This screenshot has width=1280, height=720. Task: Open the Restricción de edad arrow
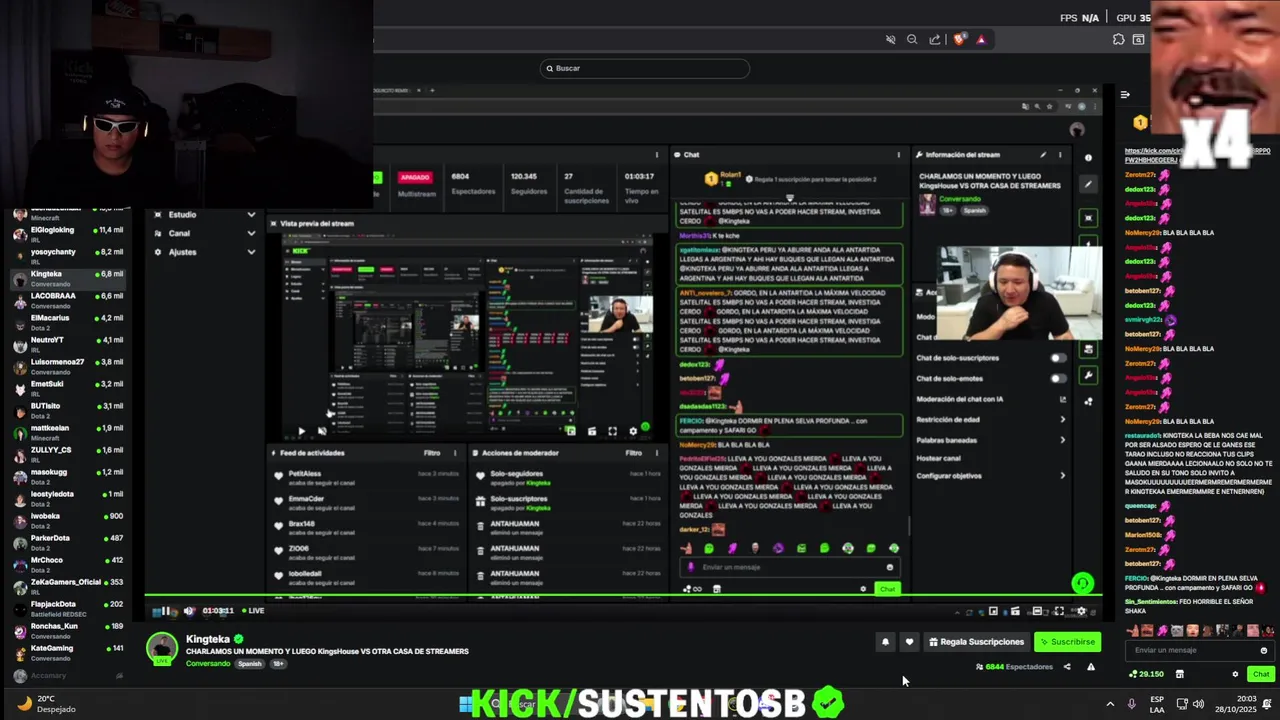coord(1062,420)
